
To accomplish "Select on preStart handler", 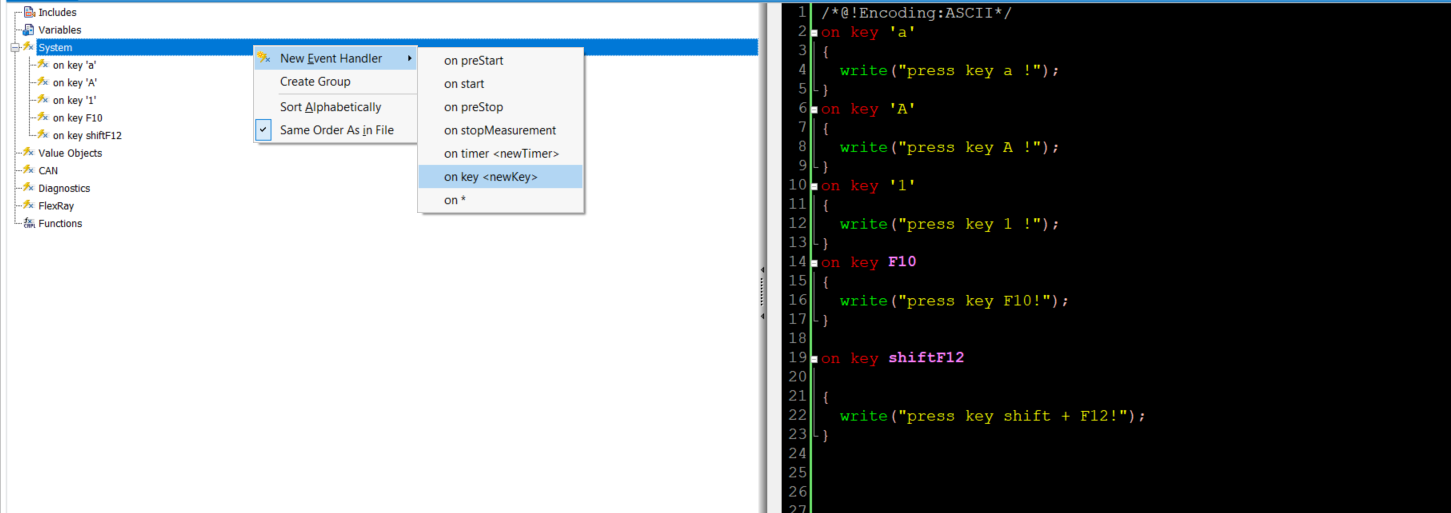I will point(501,60).
